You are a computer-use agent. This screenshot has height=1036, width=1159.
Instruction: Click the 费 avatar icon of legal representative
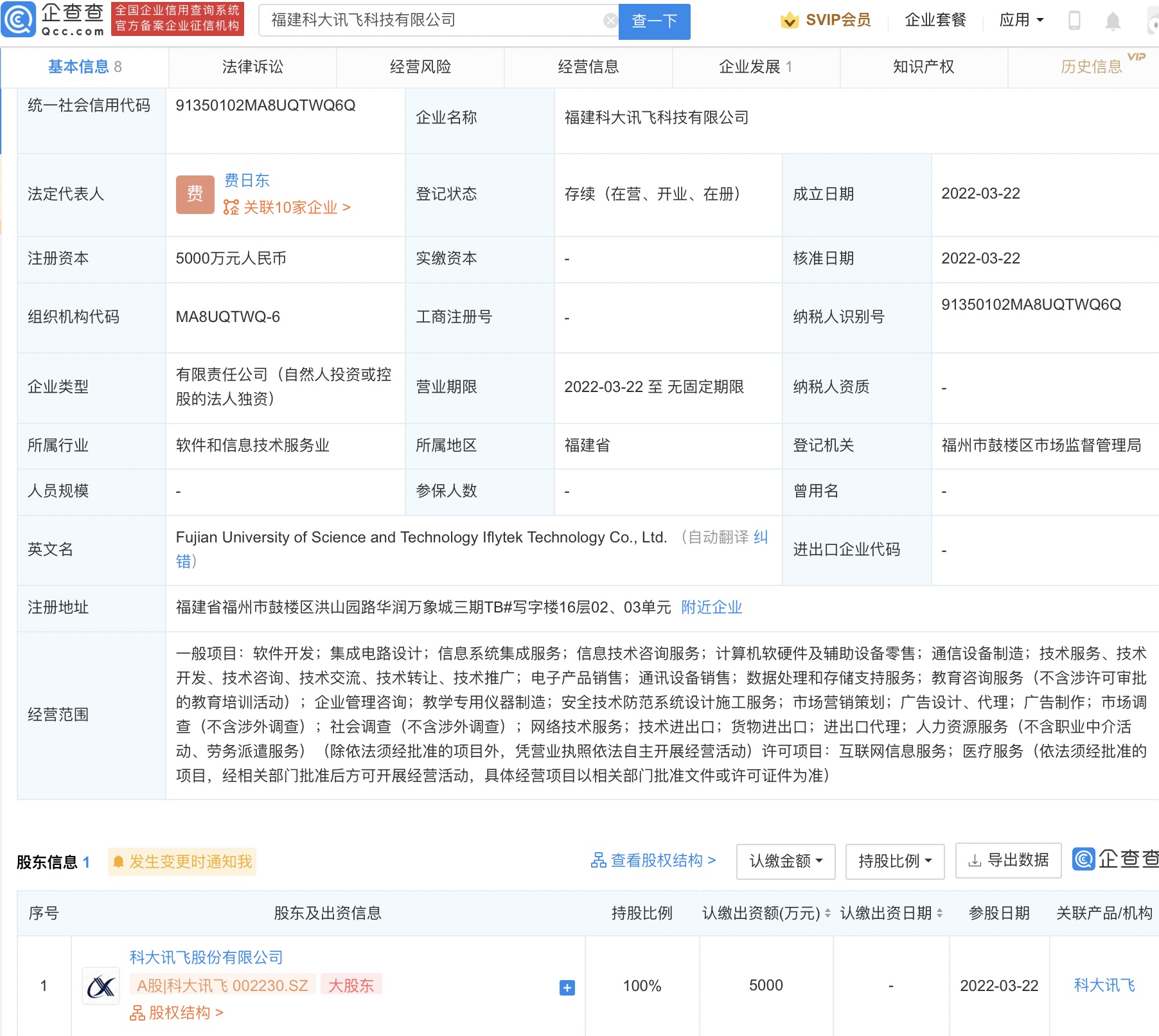(x=195, y=193)
